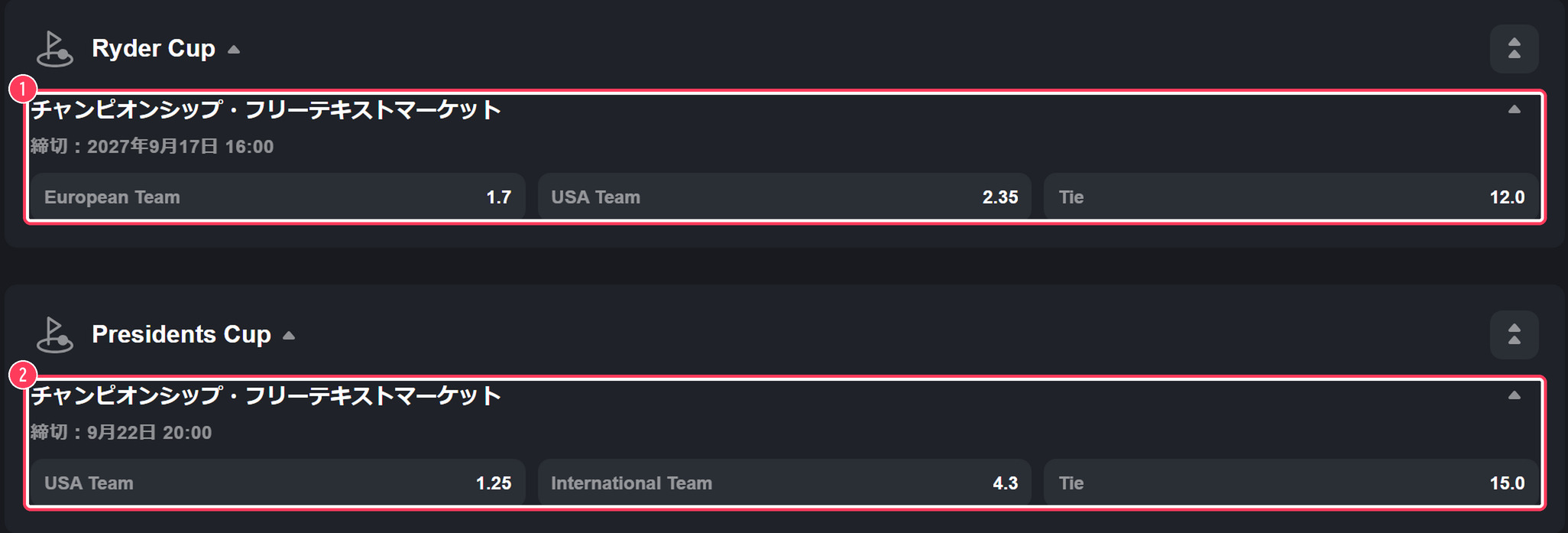Open the Presidents Cup title
1568x533 pixels.
181,335
